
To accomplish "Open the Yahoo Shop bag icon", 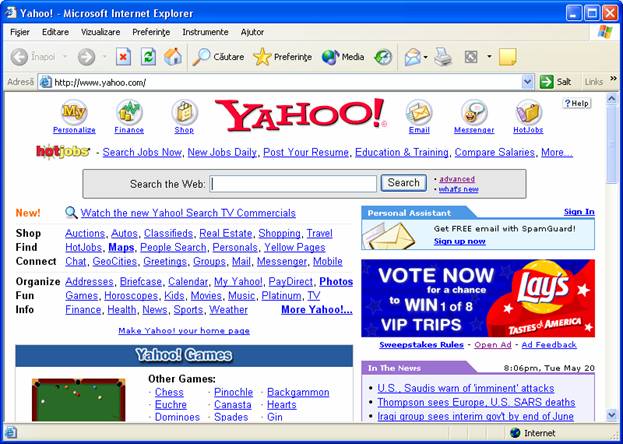I will point(184,112).
